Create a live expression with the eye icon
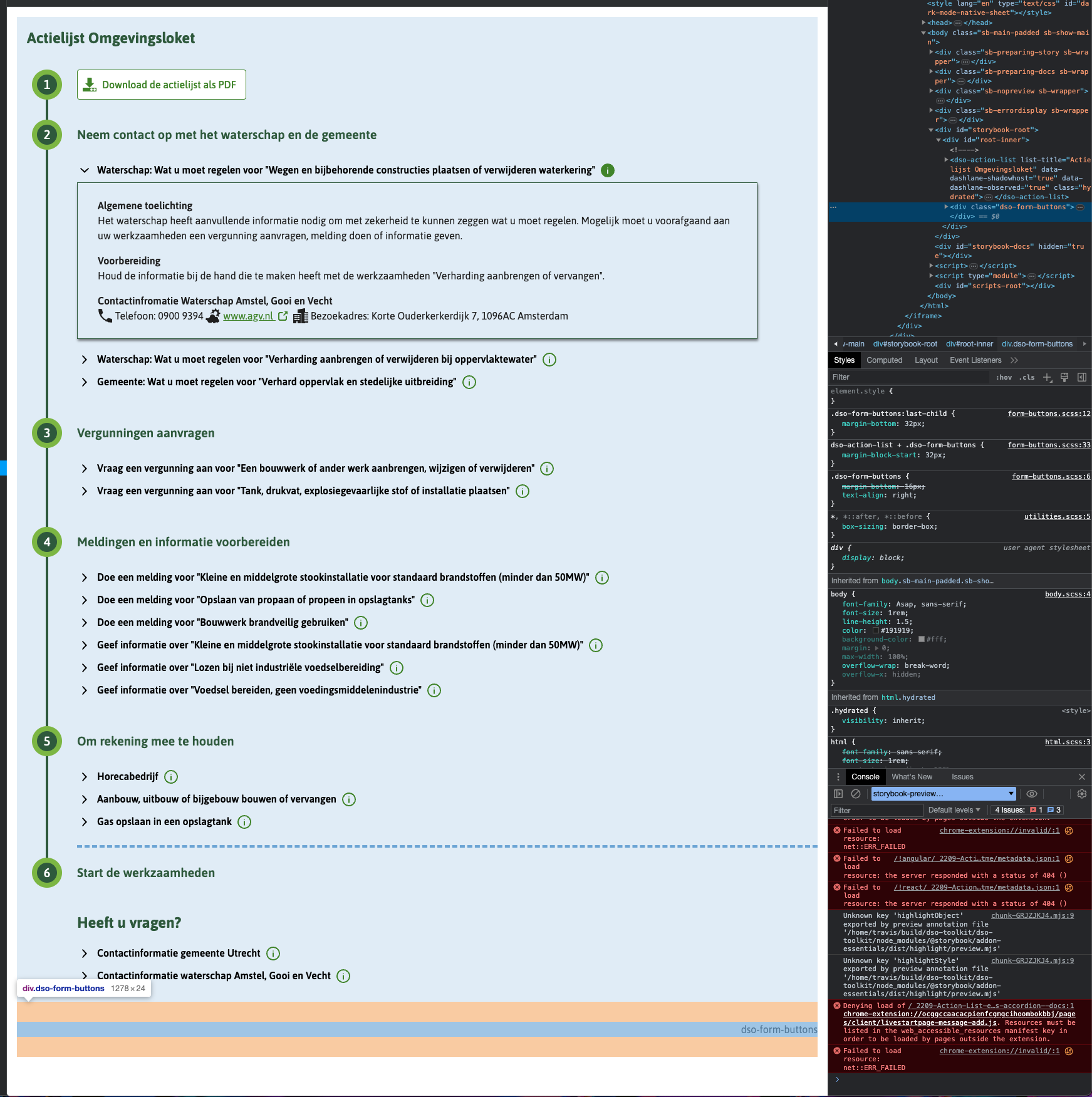The image size is (1092, 1097). [x=1032, y=794]
